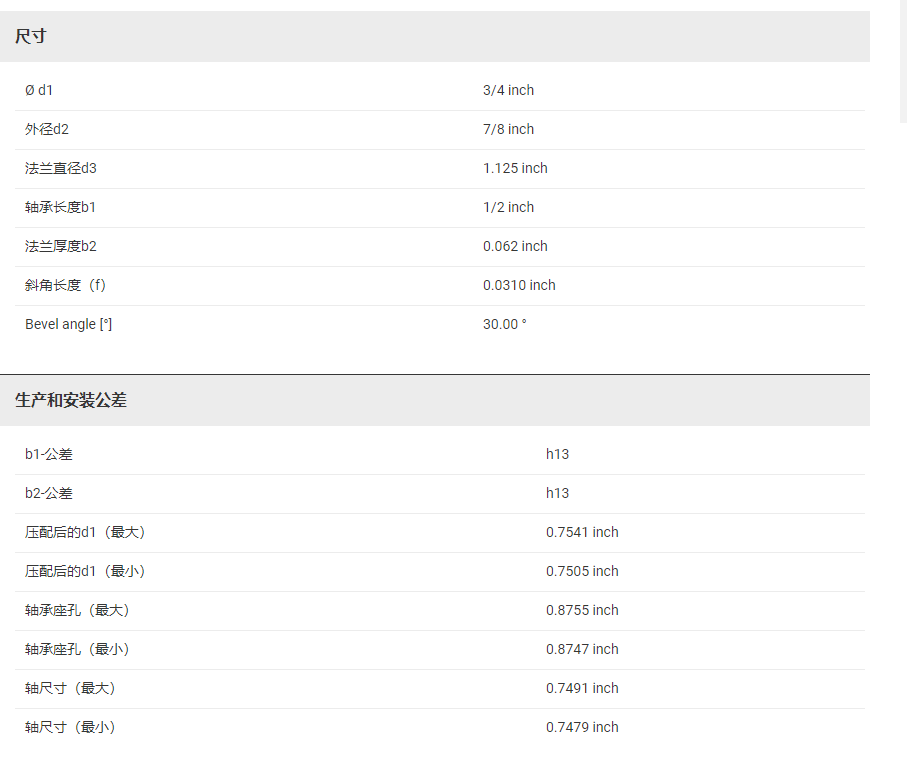Select the 轴尺寸（最大）label
Image resolution: width=907 pixels, height=773 pixels.
pos(70,689)
